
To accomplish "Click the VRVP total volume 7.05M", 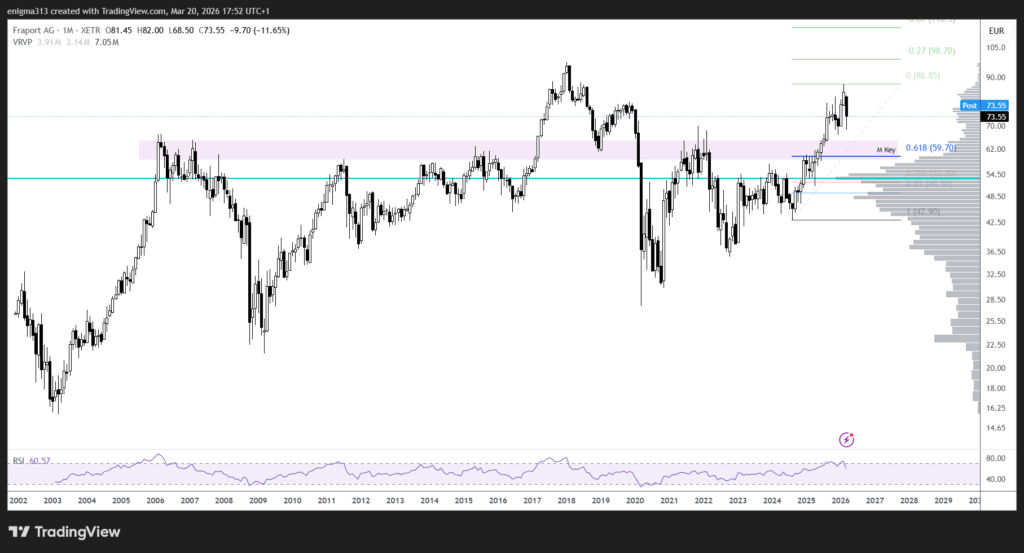I will [x=106, y=42].
